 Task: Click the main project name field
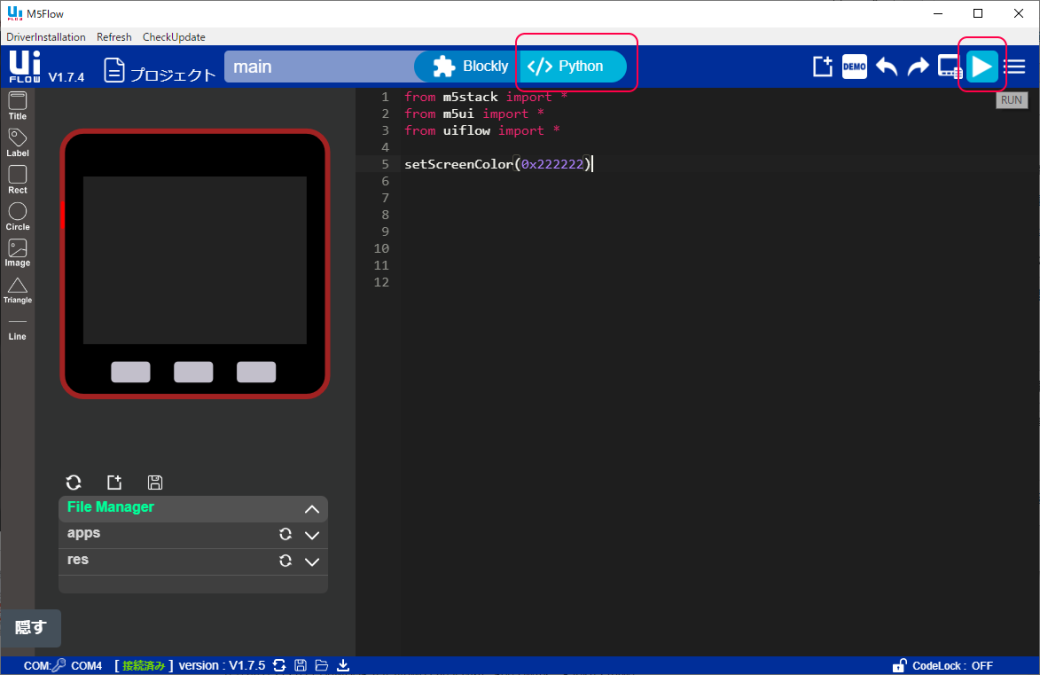point(320,66)
